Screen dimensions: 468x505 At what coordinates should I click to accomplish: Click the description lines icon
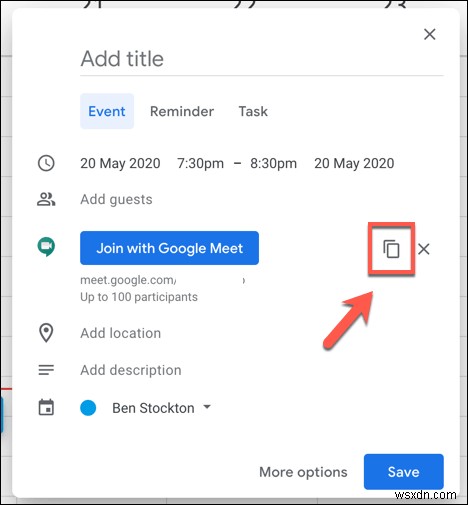pyautogui.click(x=46, y=370)
